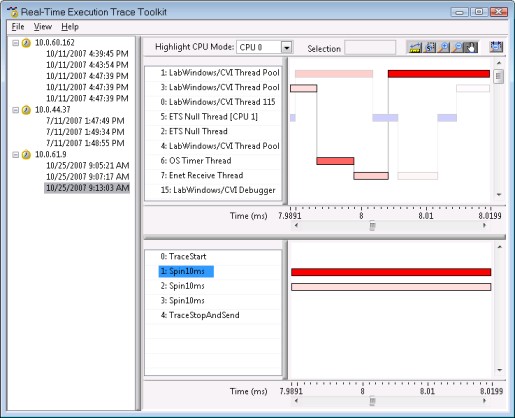Click the upper time scrollbar thumb
The image size is (515, 418).
[x=372, y=226]
